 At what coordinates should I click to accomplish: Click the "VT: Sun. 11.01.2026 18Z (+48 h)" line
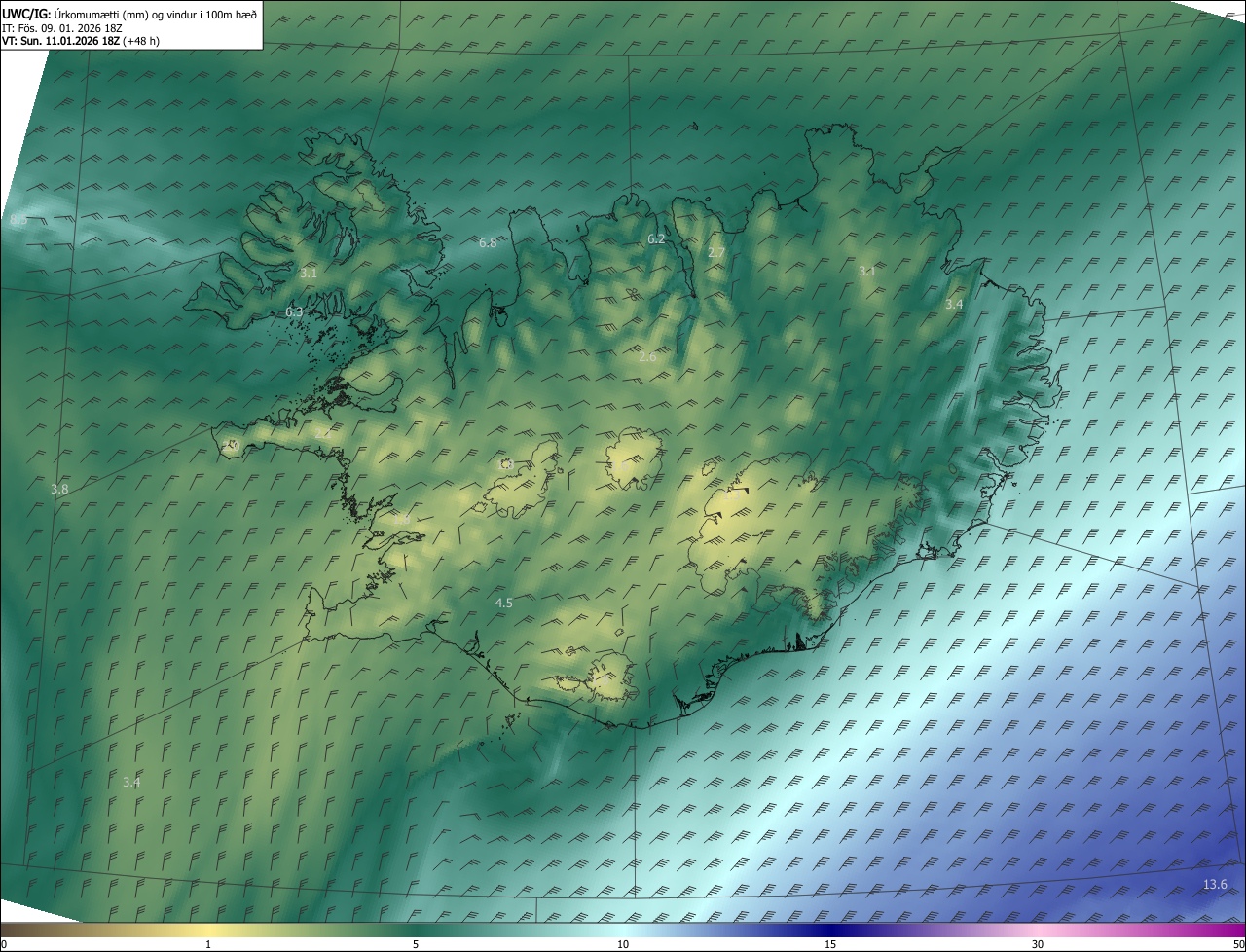[x=80, y=41]
